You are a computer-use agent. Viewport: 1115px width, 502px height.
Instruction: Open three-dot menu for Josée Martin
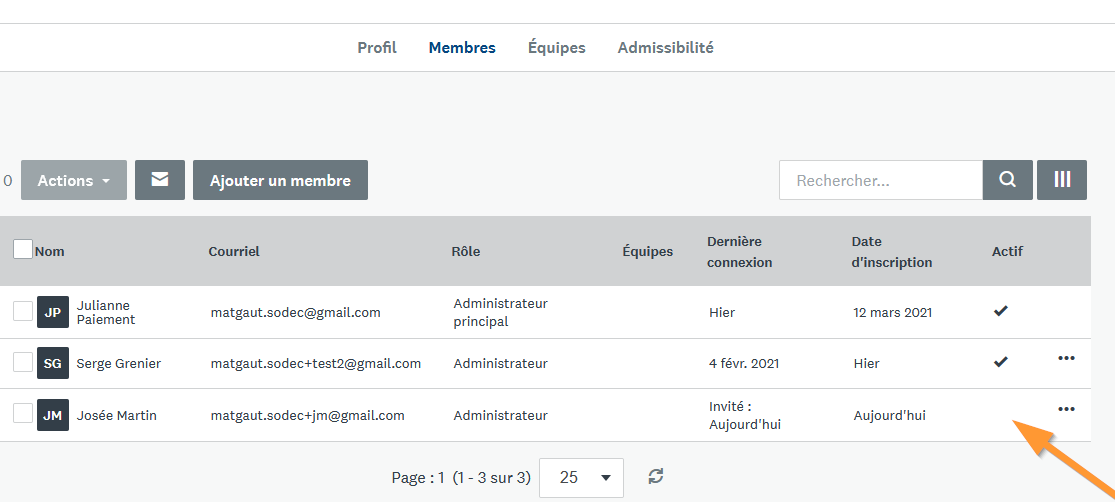pos(1066,409)
